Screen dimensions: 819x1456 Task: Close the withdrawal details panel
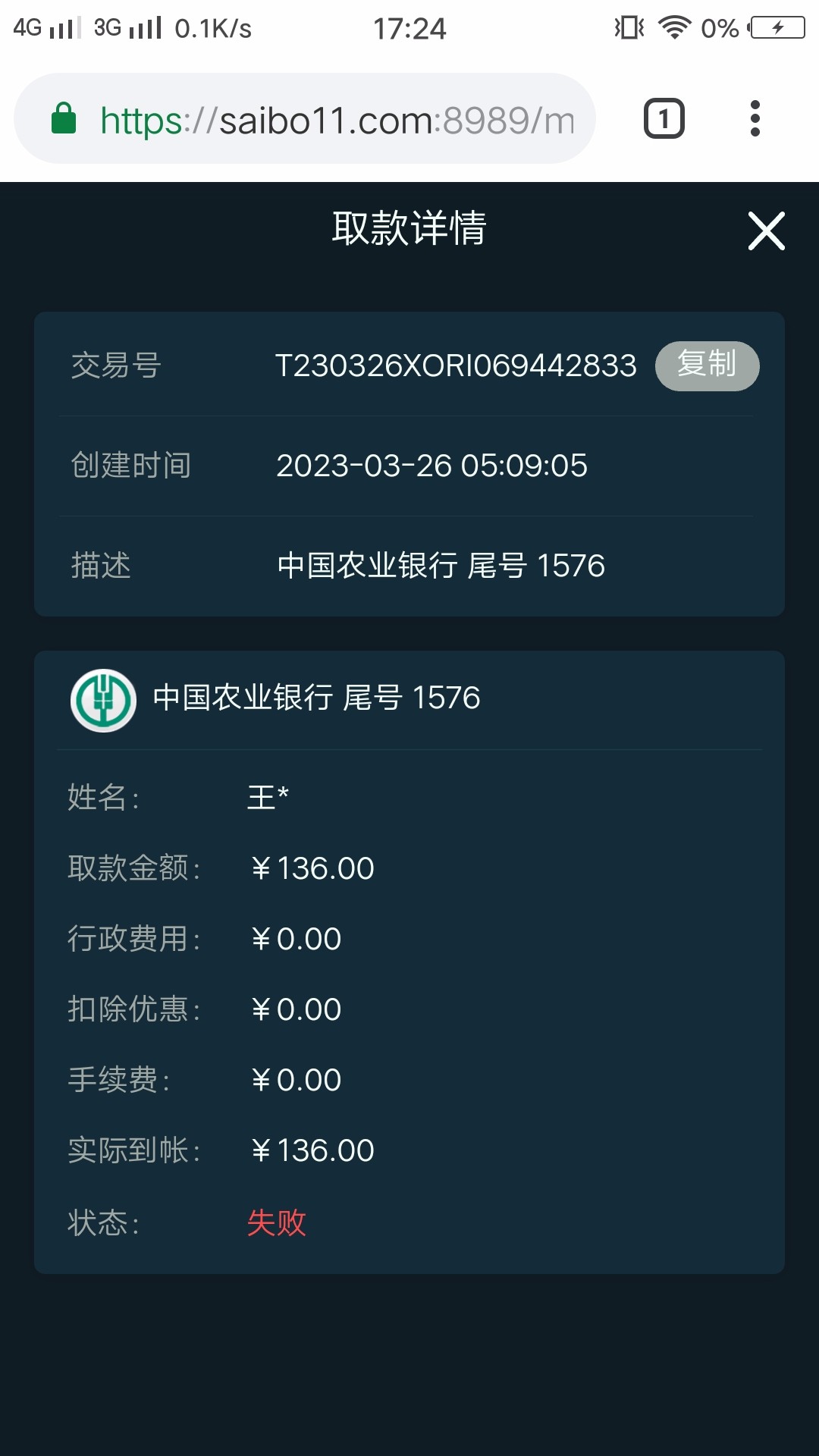click(766, 231)
